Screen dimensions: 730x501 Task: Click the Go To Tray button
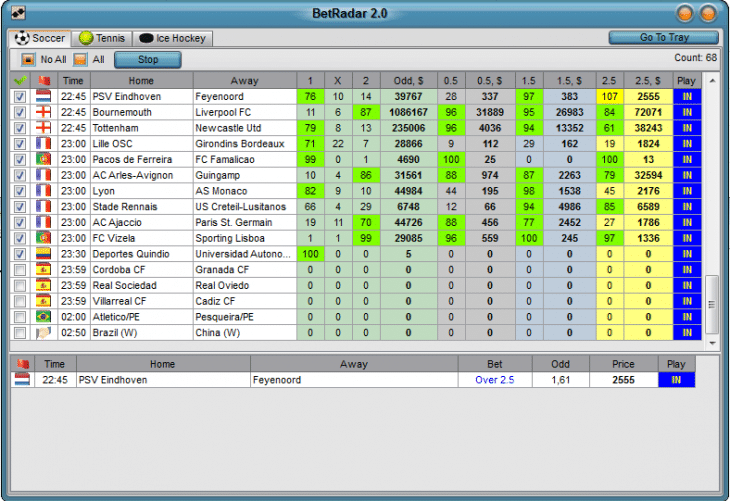[663, 38]
